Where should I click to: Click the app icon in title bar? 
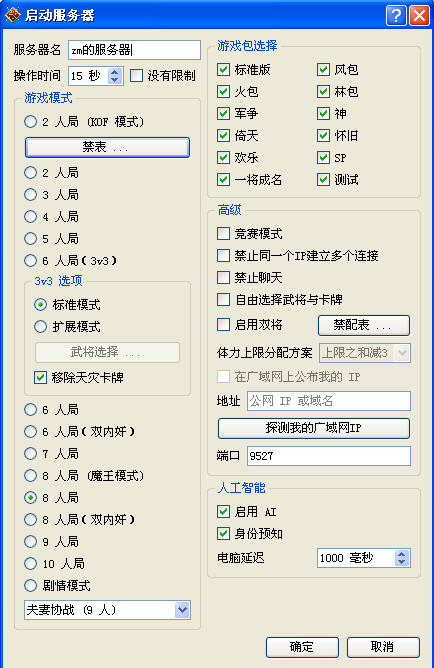[12, 15]
